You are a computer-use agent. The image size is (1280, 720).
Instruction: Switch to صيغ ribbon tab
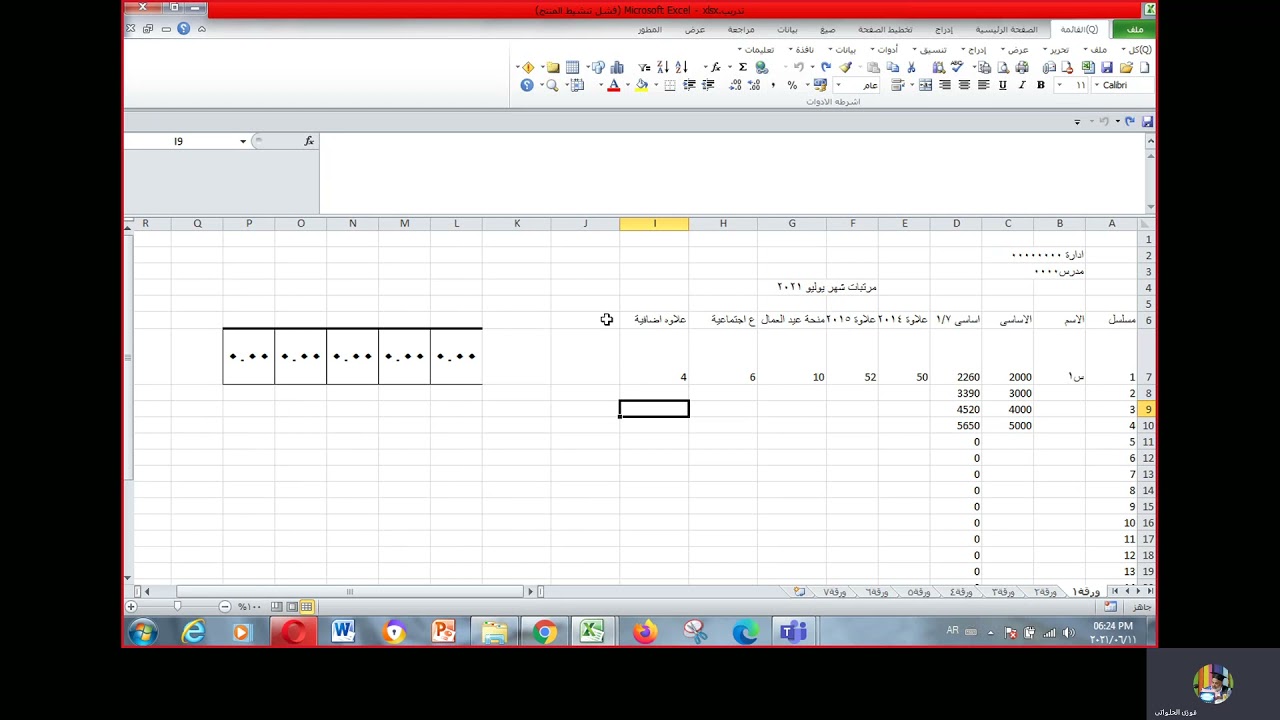pos(828,29)
